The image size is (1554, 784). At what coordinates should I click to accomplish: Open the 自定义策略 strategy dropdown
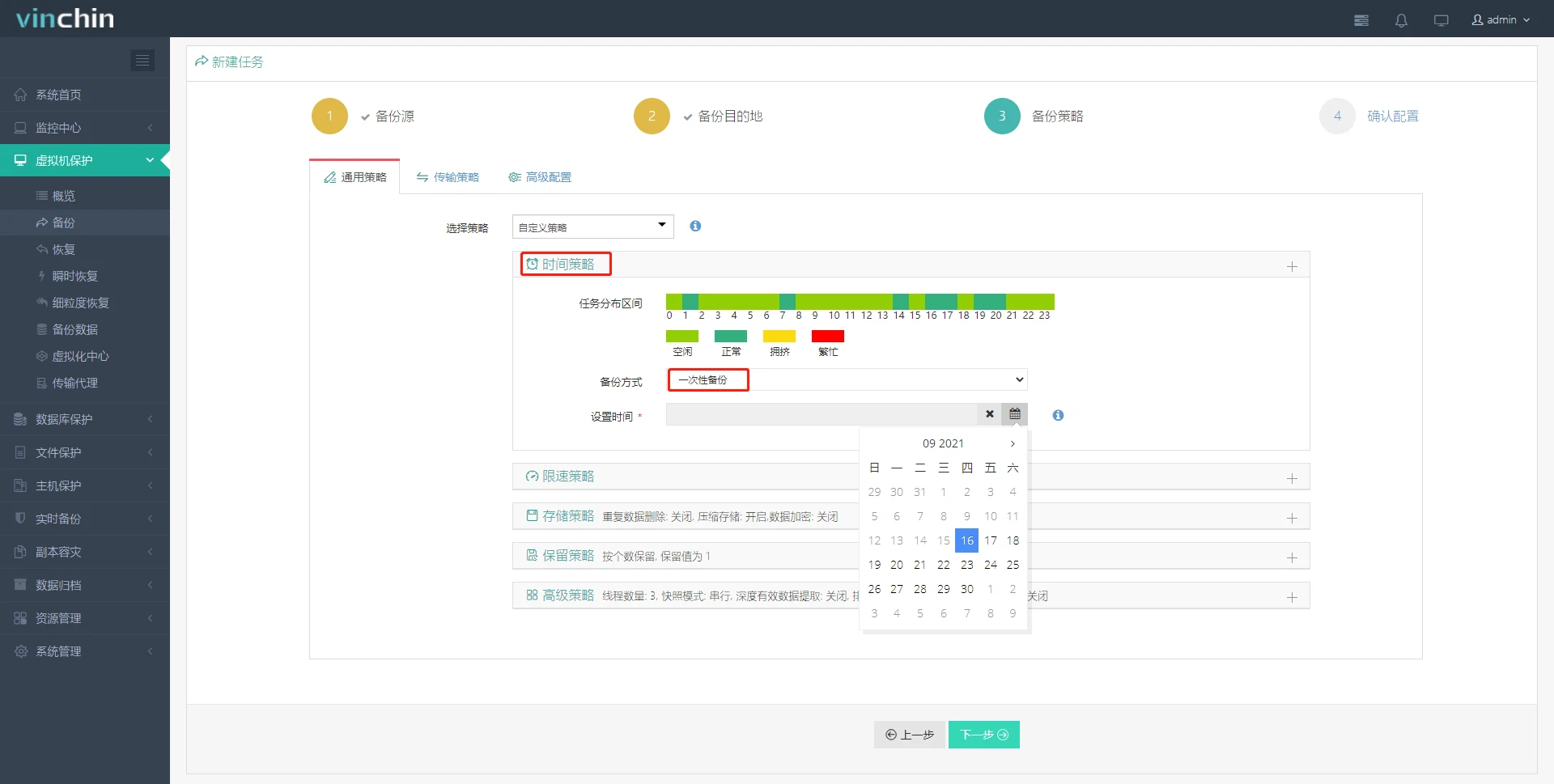pos(592,227)
